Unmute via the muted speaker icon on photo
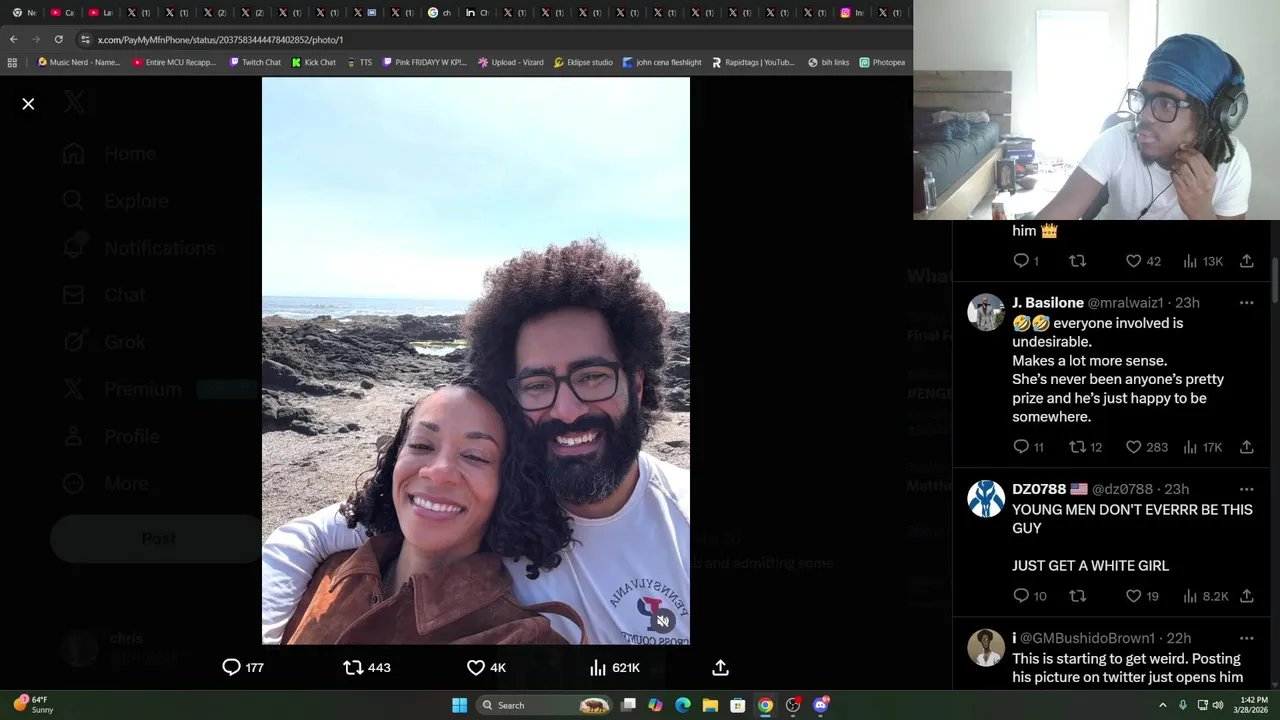This screenshot has width=1280, height=720. [662, 621]
